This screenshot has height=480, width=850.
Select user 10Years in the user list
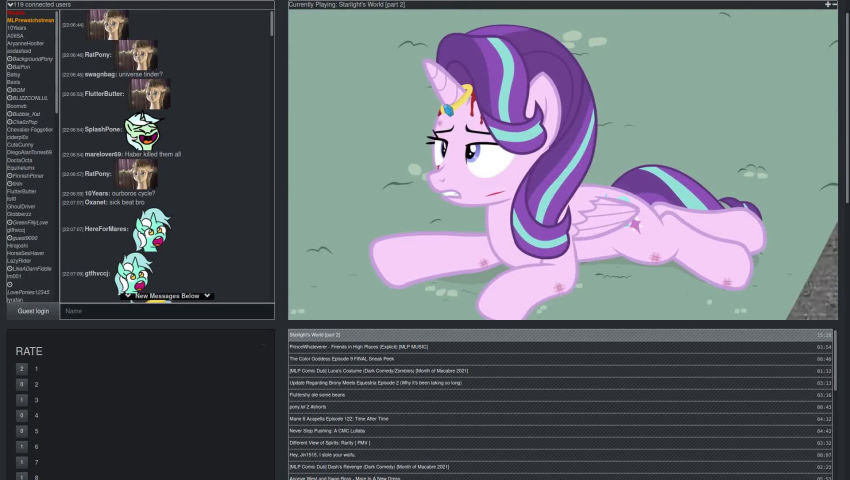tap(16, 28)
